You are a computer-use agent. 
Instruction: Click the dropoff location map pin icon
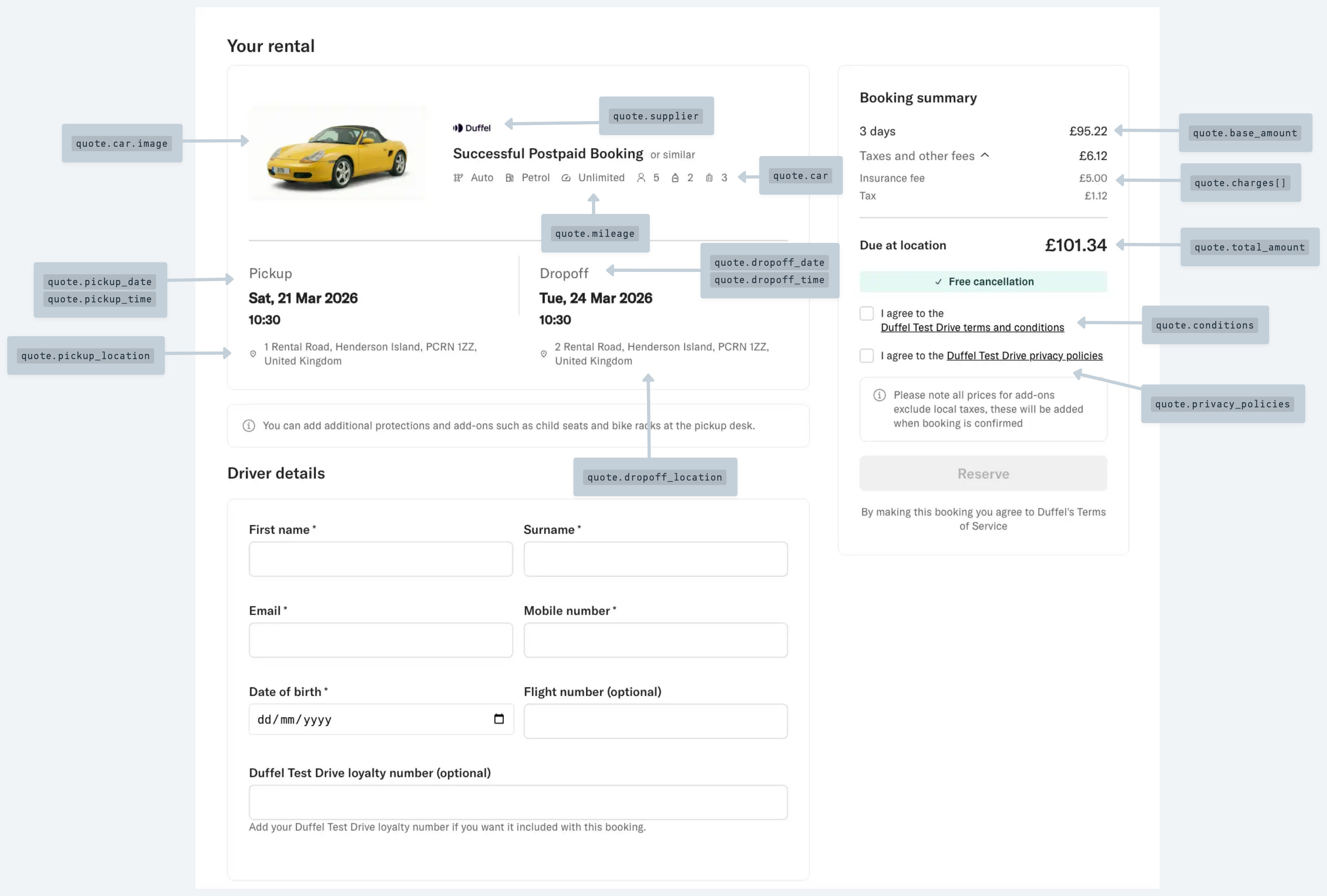544,353
